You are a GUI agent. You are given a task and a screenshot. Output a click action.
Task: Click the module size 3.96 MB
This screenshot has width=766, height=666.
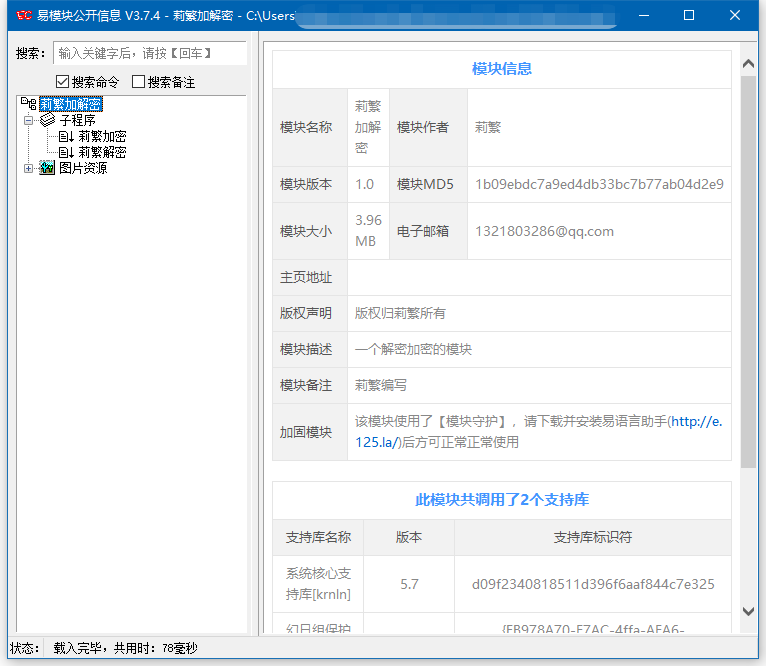[368, 231]
